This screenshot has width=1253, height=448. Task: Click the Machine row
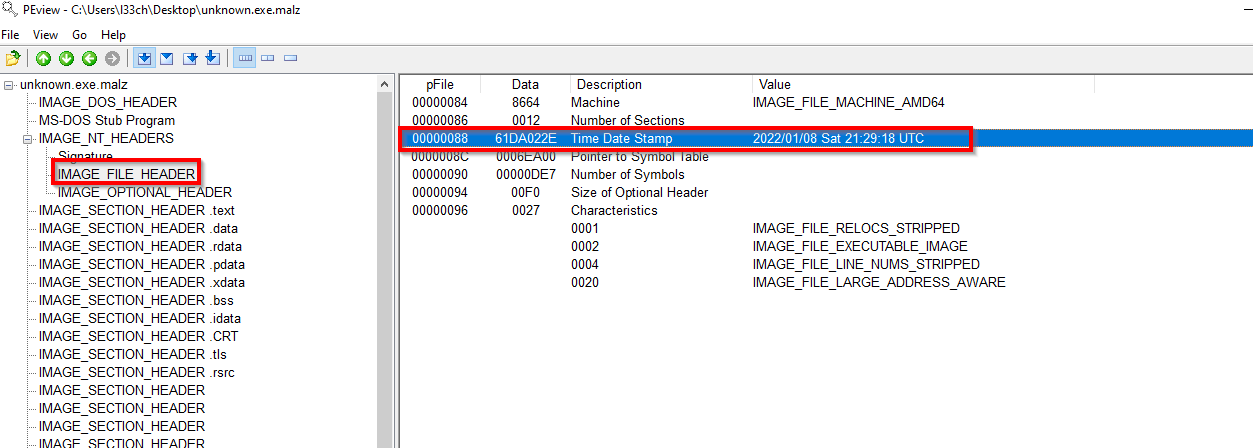(x=825, y=102)
